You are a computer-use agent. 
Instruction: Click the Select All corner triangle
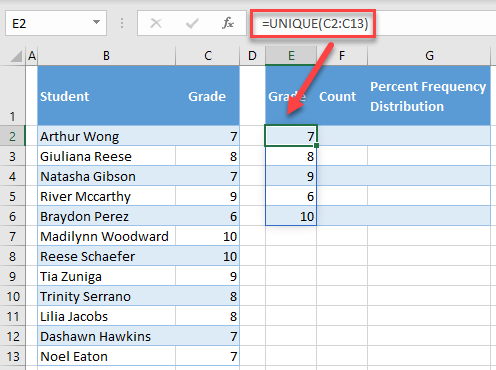(16, 56)
